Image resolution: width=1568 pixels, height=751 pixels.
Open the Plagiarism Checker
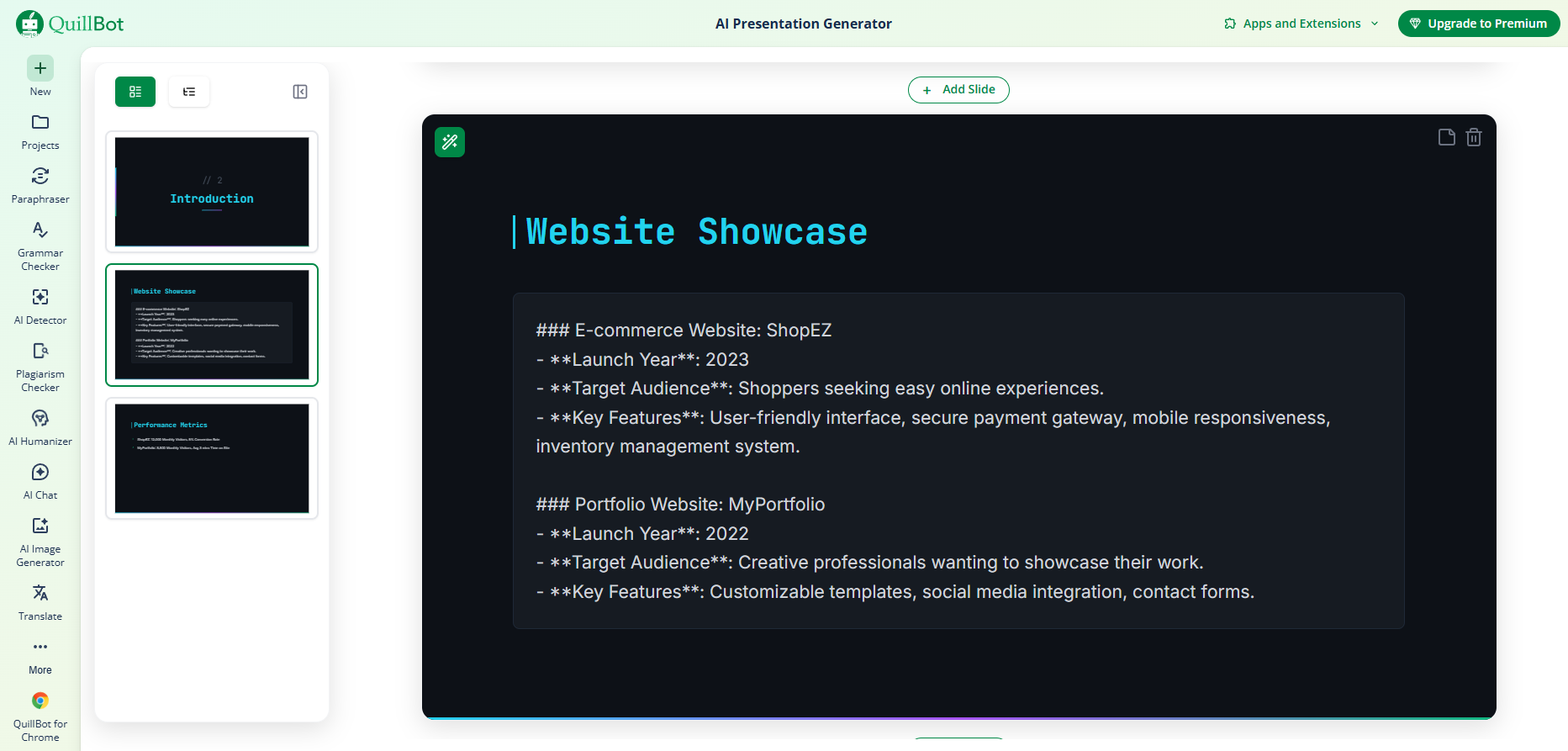click(x=40, y=367)
